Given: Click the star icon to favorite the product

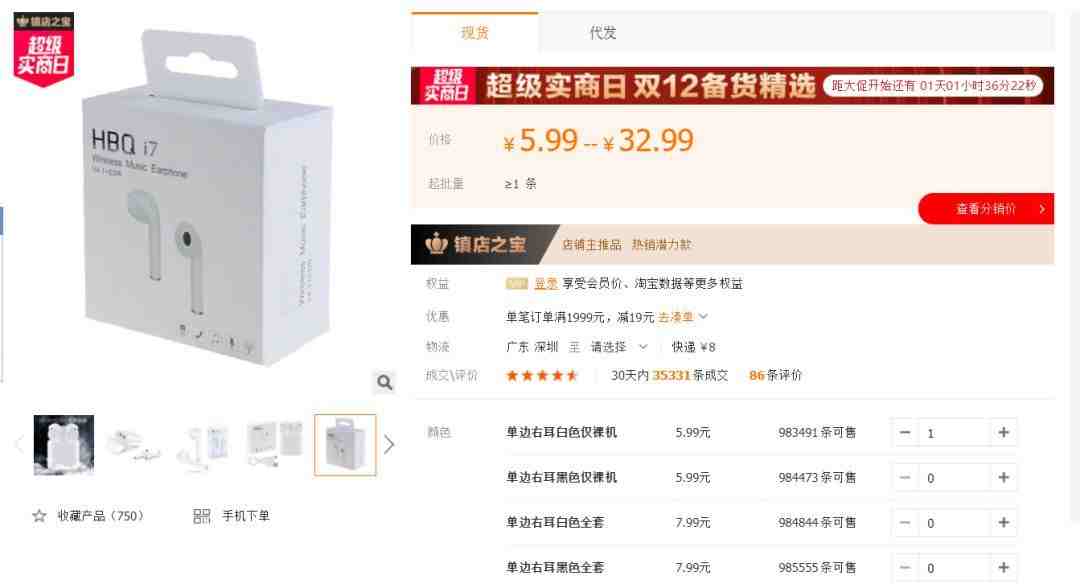Looking at the screenshot, I should point(39,516).
